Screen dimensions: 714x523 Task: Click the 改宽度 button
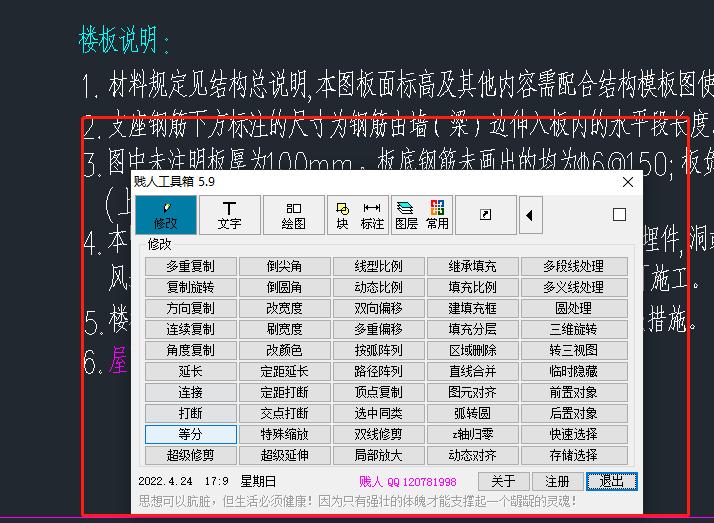coord(285,308)
